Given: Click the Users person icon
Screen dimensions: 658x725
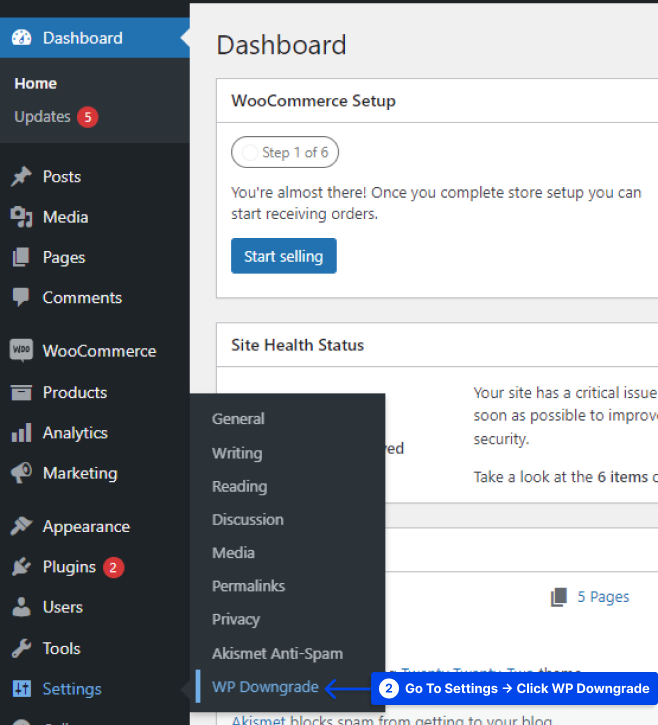Looking at the screenshot, I should tap(21, 607).
